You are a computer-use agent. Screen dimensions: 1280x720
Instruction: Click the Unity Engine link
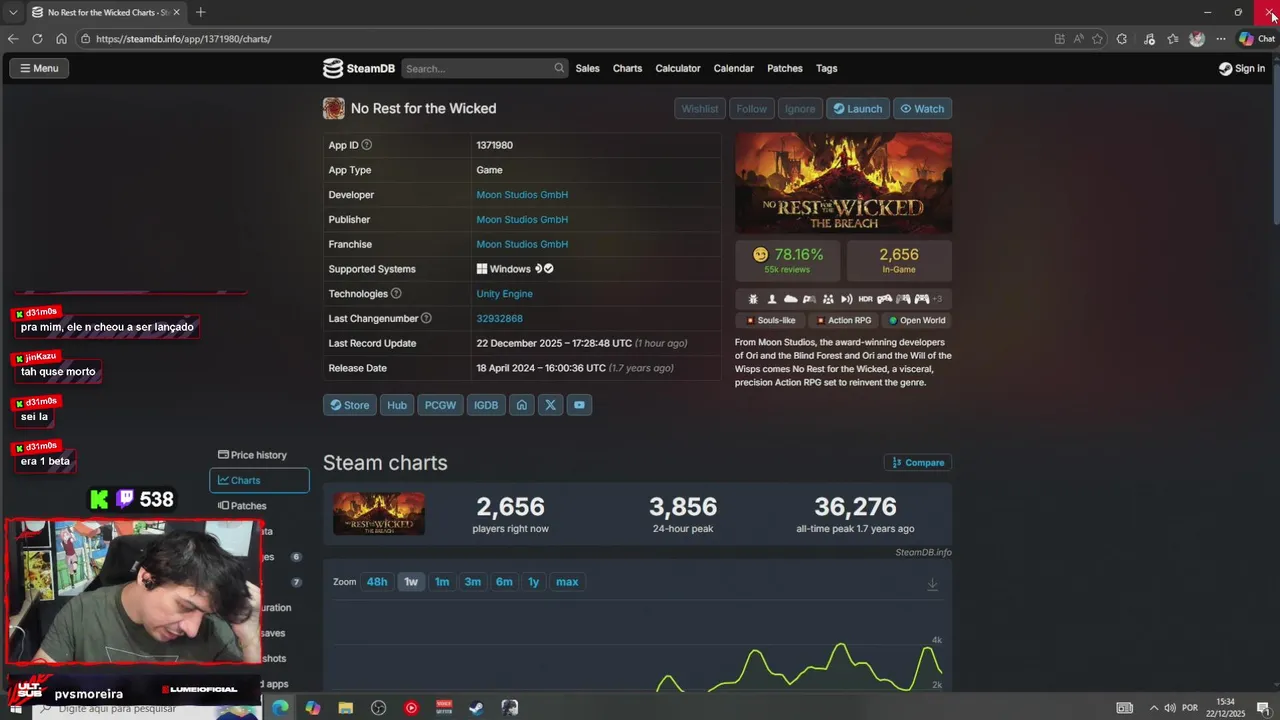504,294
